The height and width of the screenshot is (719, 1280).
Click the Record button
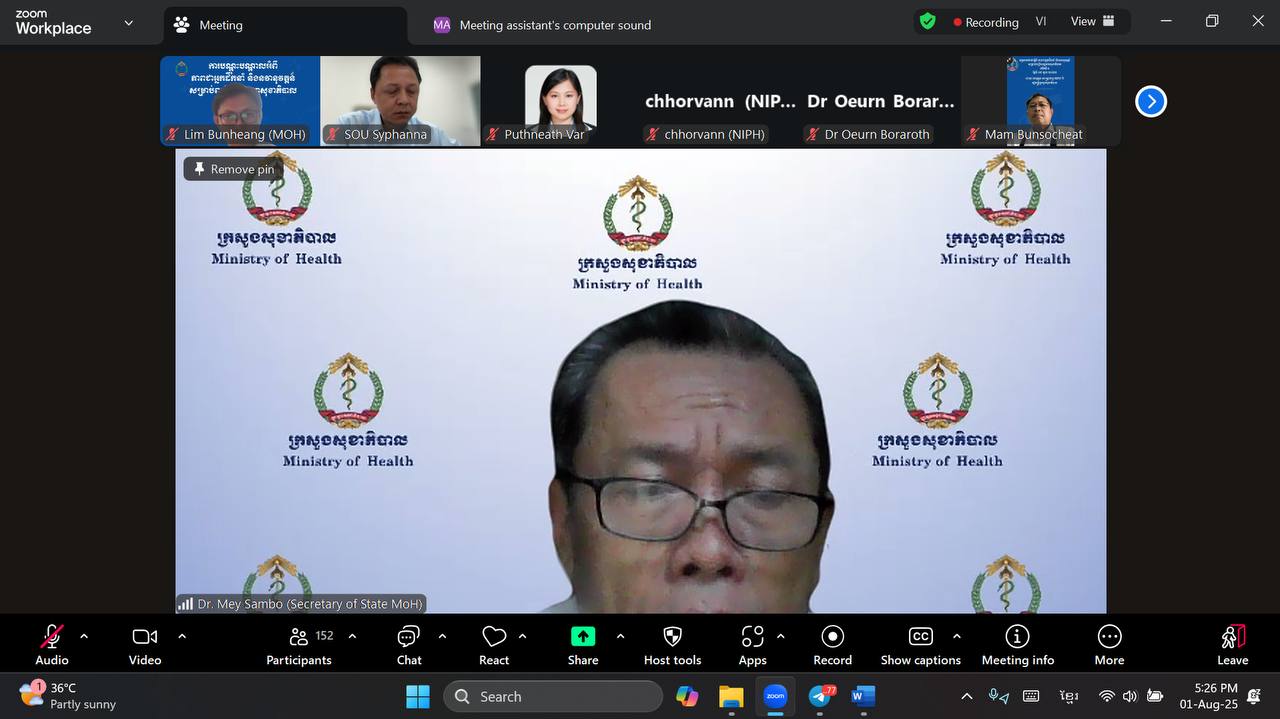pos(833,645)
